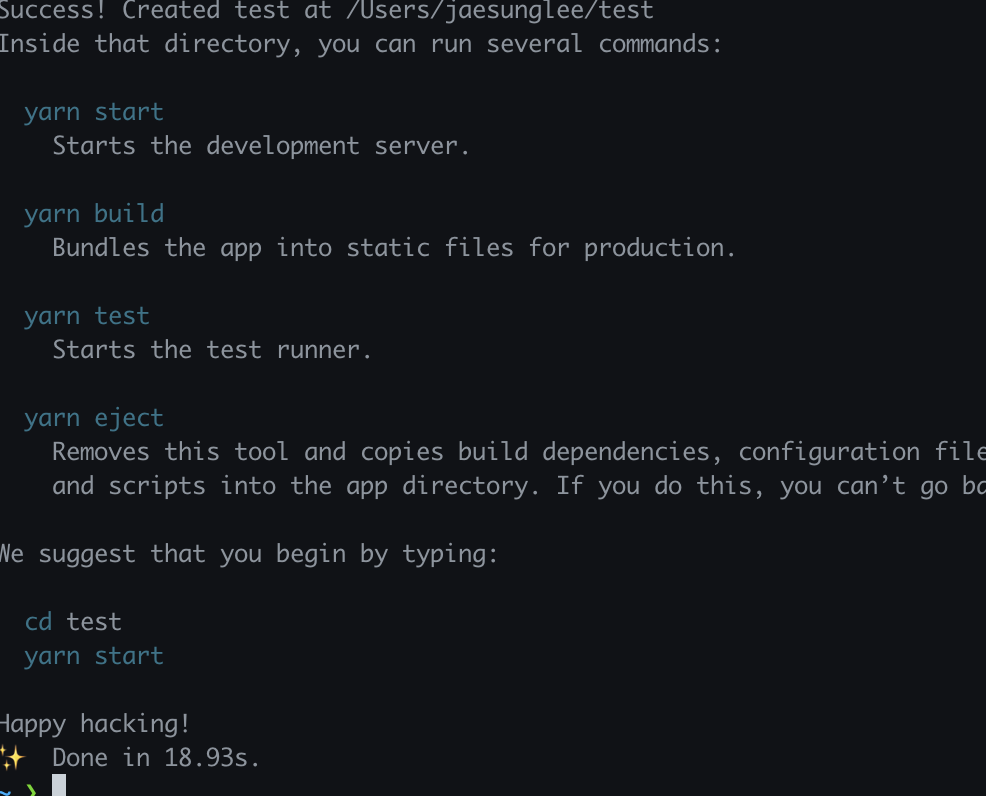
Task: Click 'Starts the development server.' description
Action: tap(261, 146)
